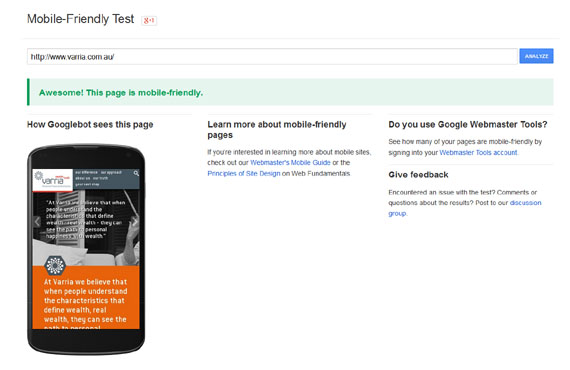Screen dimensions: 570x370
Task: Click the Google +1 share icon
Action: (149, 20)
